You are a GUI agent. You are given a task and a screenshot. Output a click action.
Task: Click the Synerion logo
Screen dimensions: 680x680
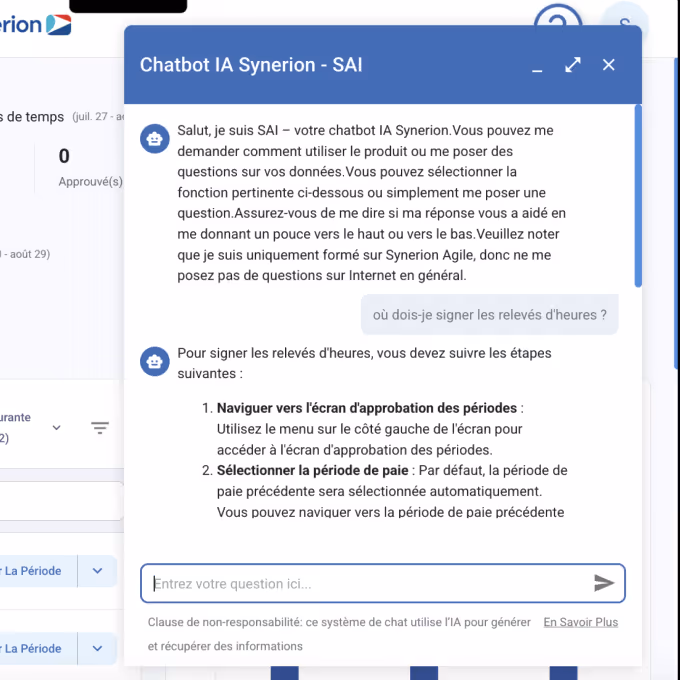click(x=36, y=25)
